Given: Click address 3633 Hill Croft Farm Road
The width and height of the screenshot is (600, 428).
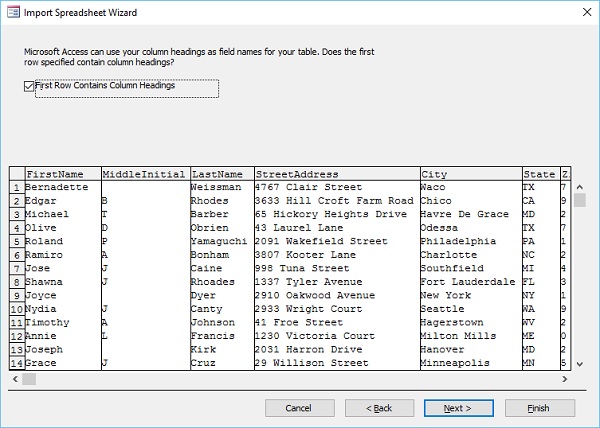Looking at the screenshot, I should click(x=337, y=201).
